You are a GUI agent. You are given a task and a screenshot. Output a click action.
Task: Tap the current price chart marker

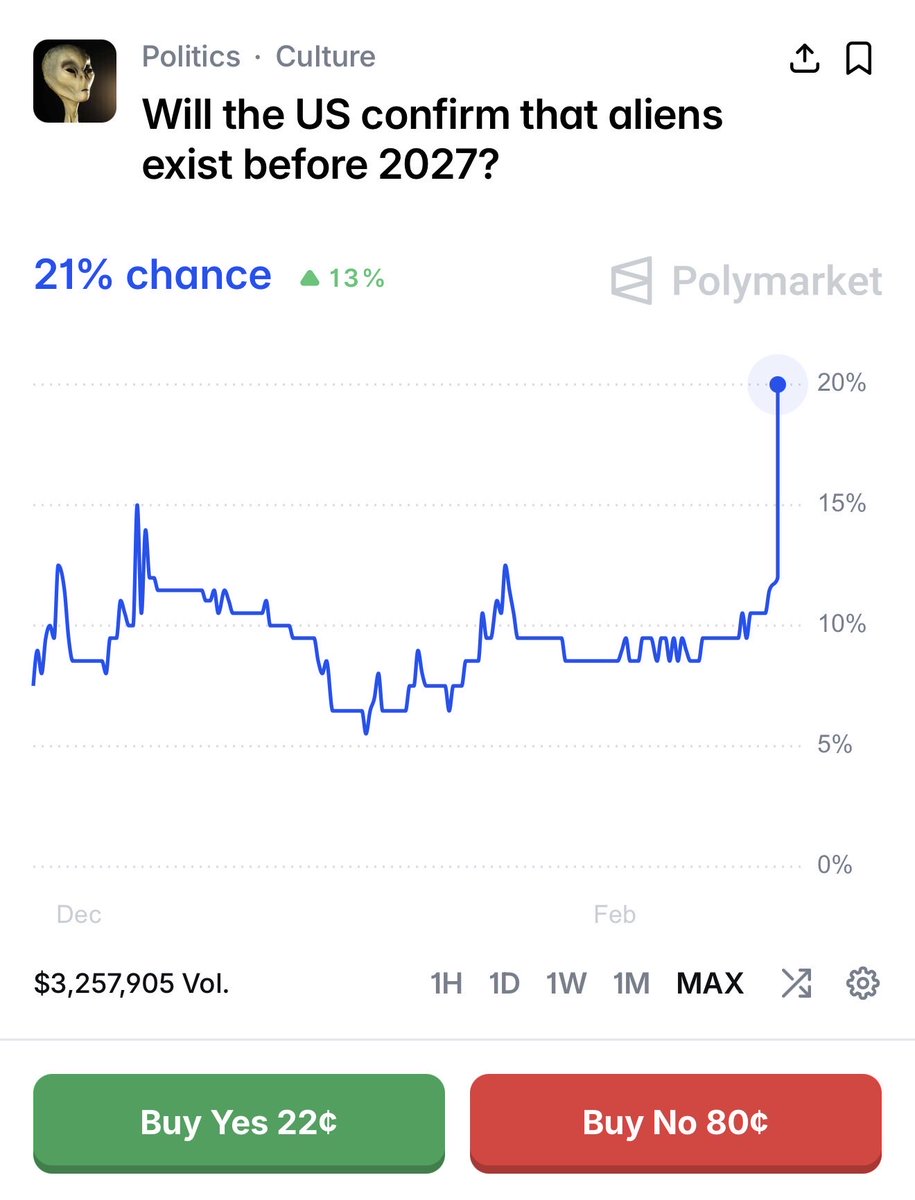click(777, 384)
